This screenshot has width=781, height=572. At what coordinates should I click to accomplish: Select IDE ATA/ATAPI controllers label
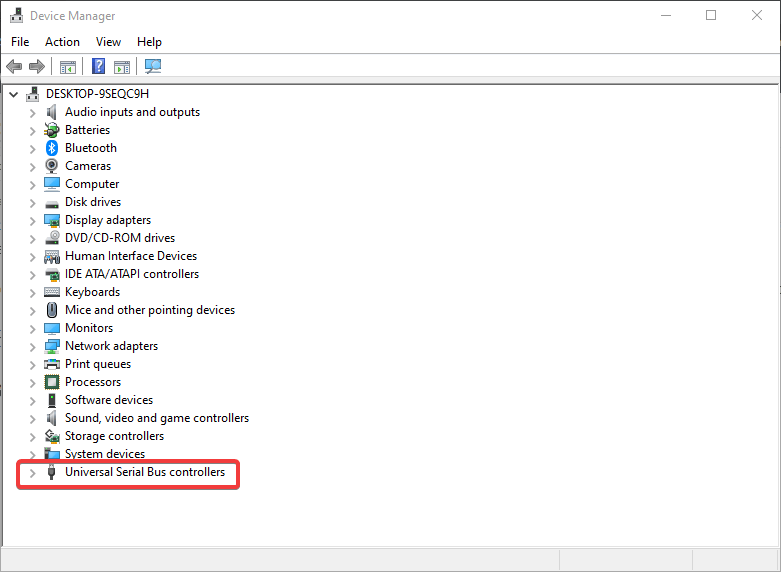click(132, 274)
